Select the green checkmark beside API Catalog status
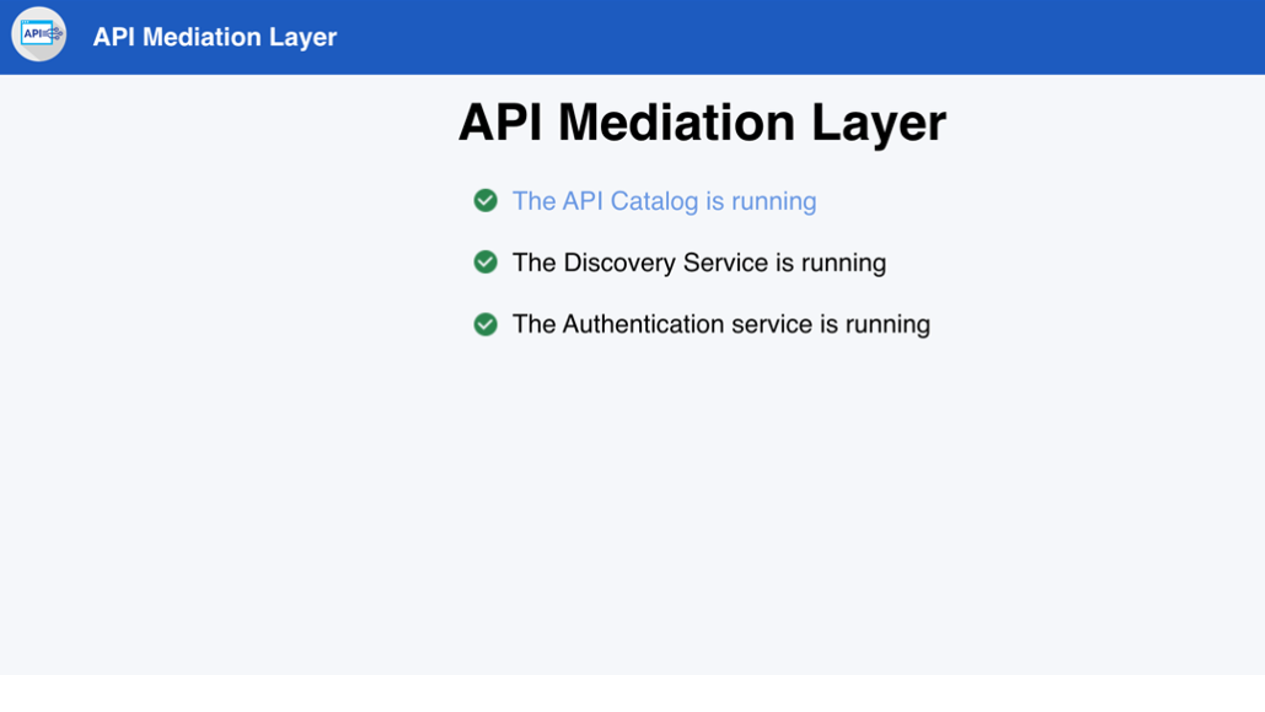Viewport: 1265px width, 712px height. click(x=485, y=200)
